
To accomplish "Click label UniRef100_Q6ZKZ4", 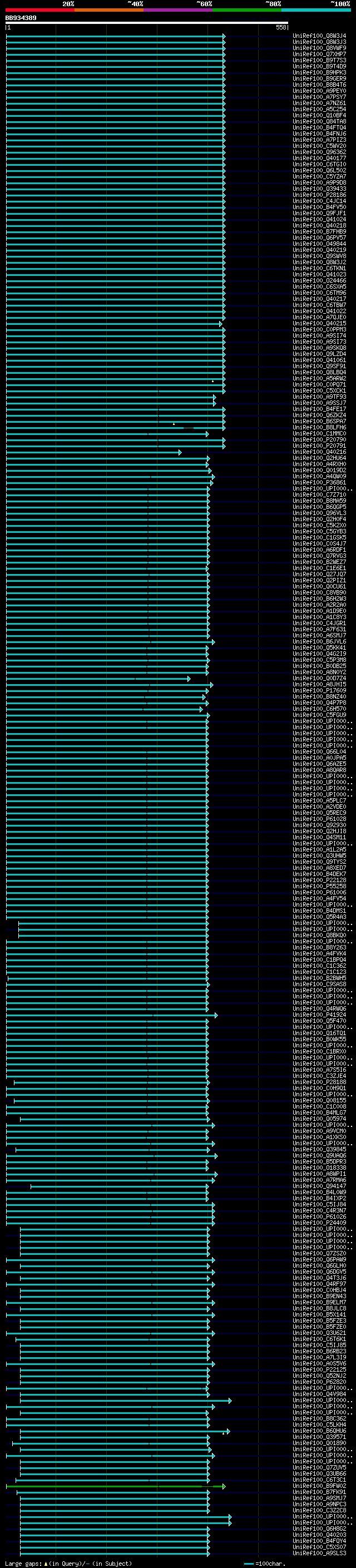I will pyautogui.click(x=319, y=415).
